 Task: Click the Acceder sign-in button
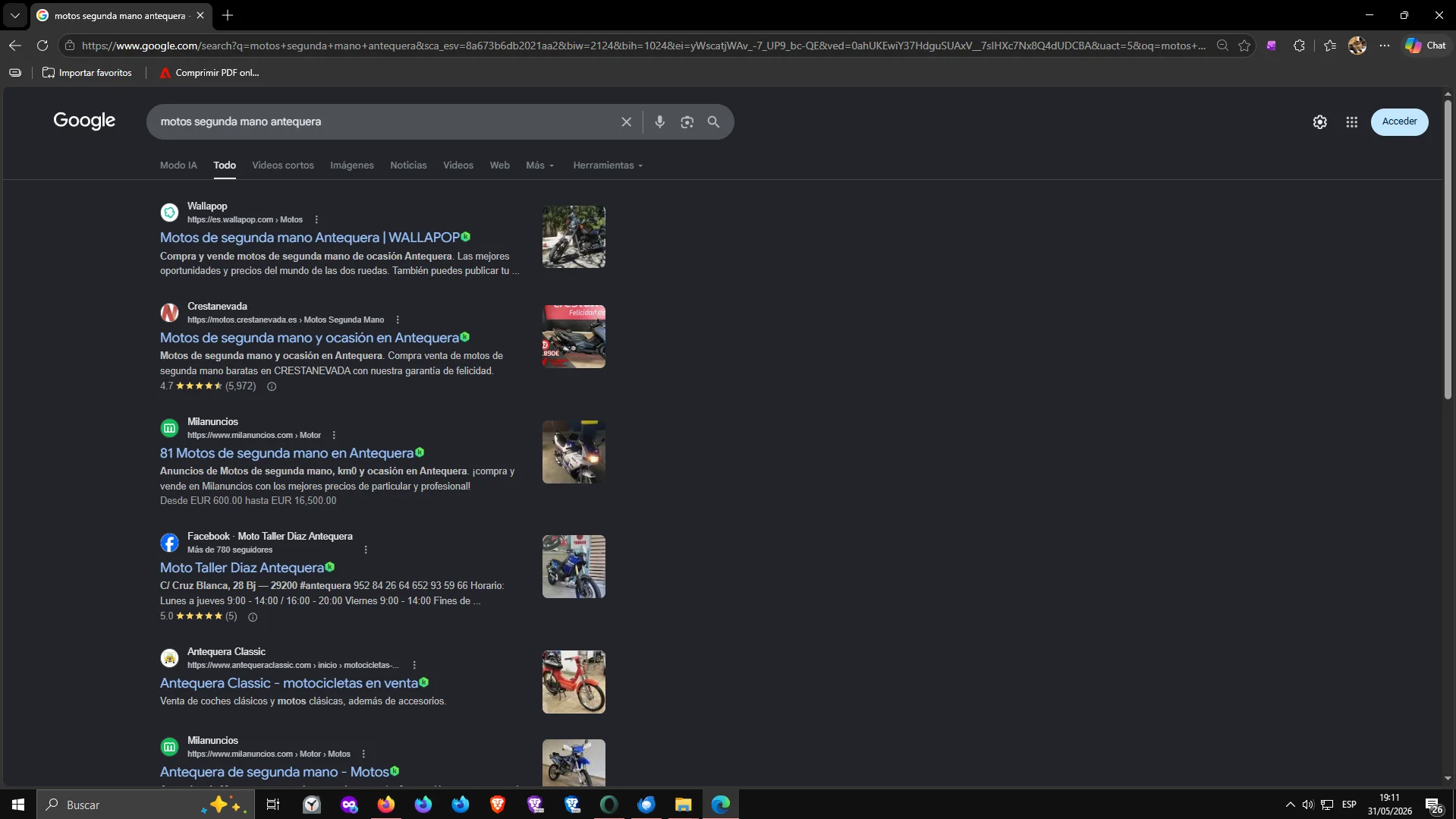pyautogui.click(x=1399, y=121)
